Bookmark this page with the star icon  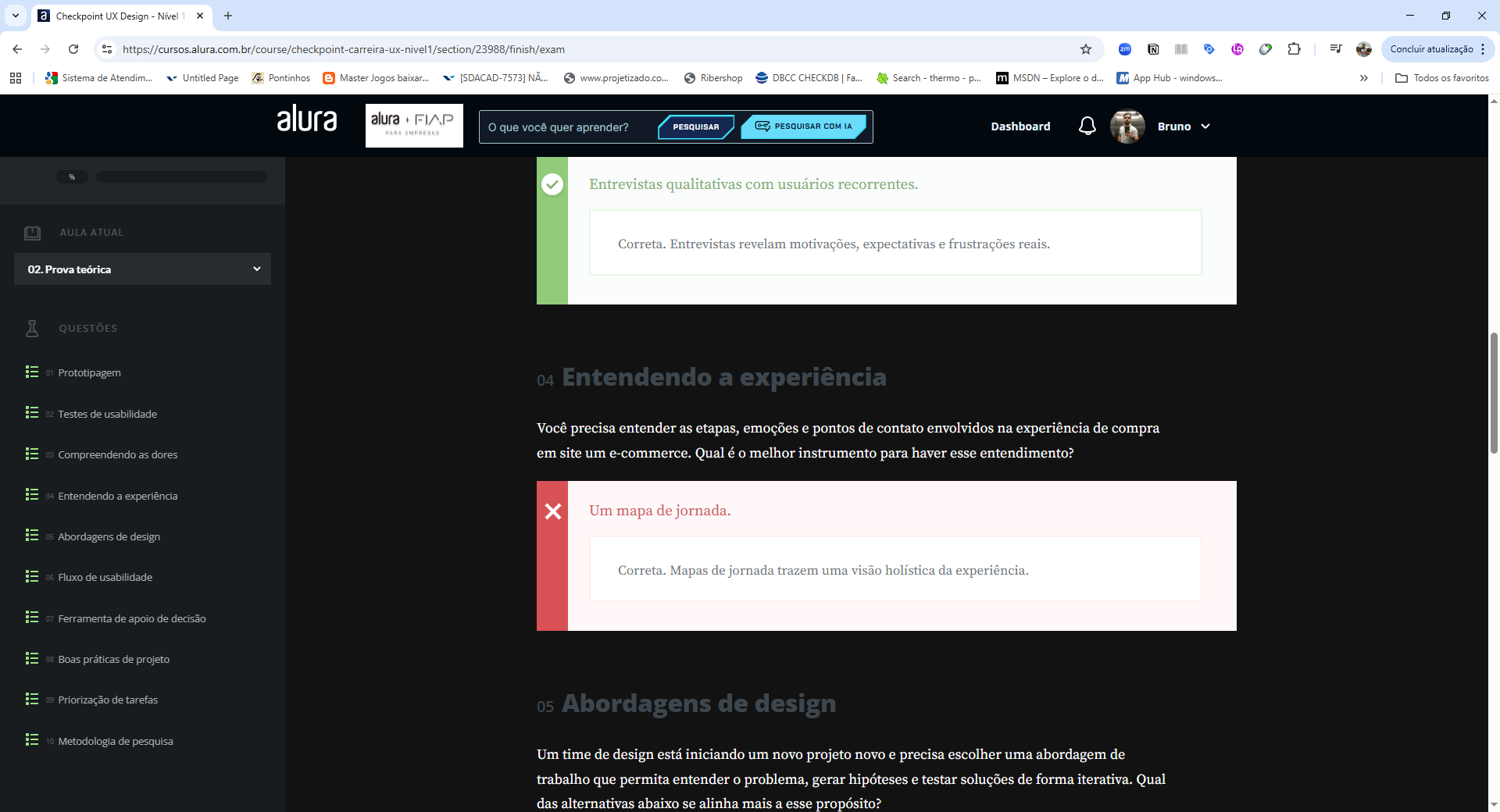(1086, 49)
